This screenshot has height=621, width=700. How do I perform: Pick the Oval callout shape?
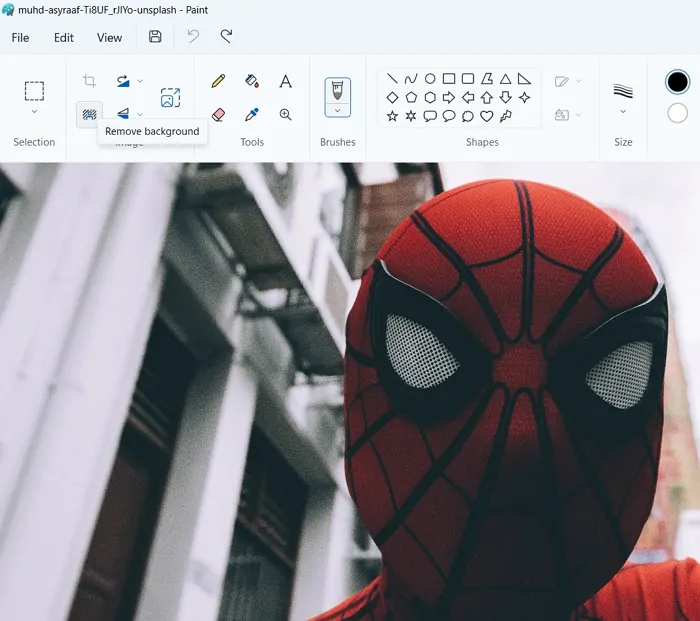click(449, 117)
